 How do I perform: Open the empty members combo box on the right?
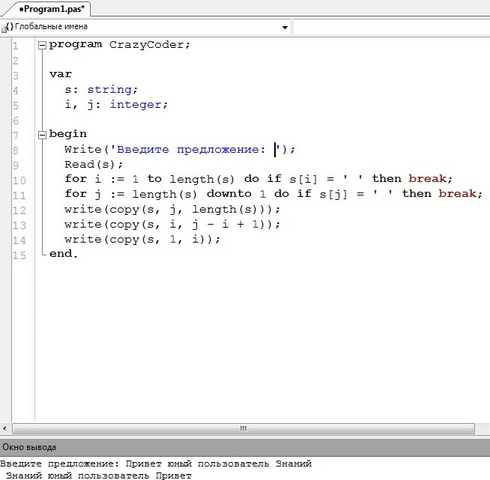(x=391, y=27)
